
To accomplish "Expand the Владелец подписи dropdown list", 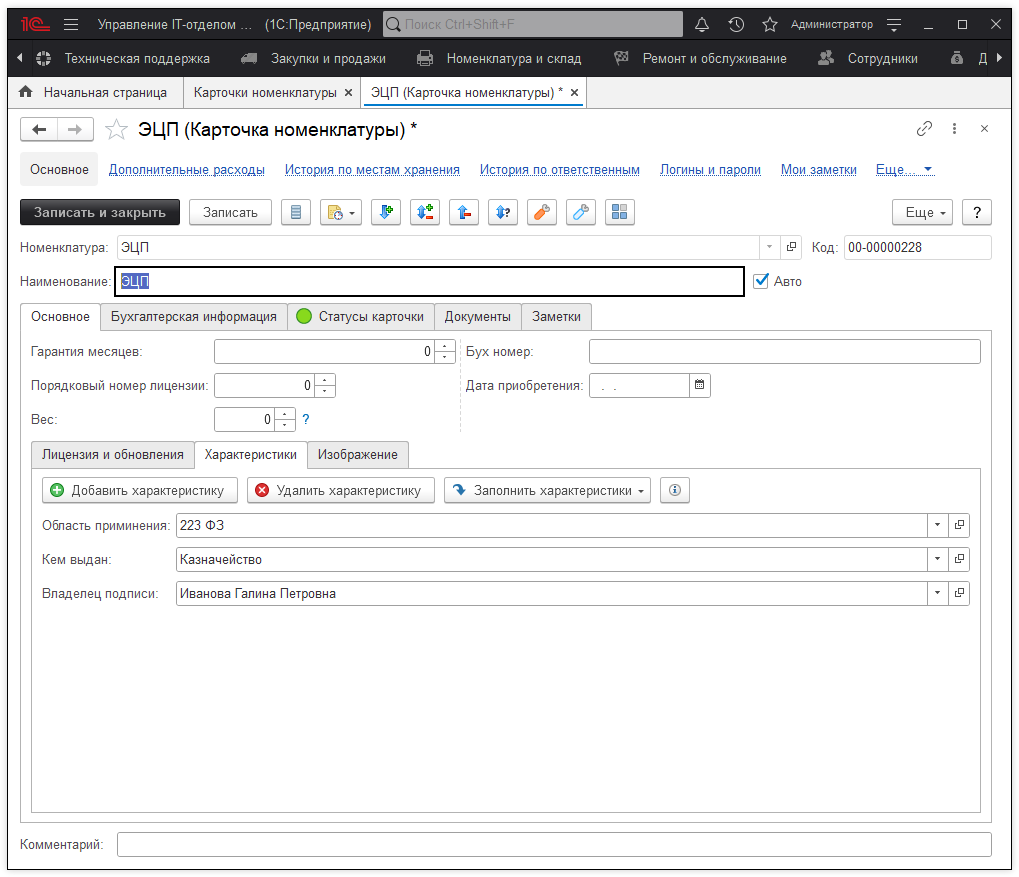I will [937, 593].
